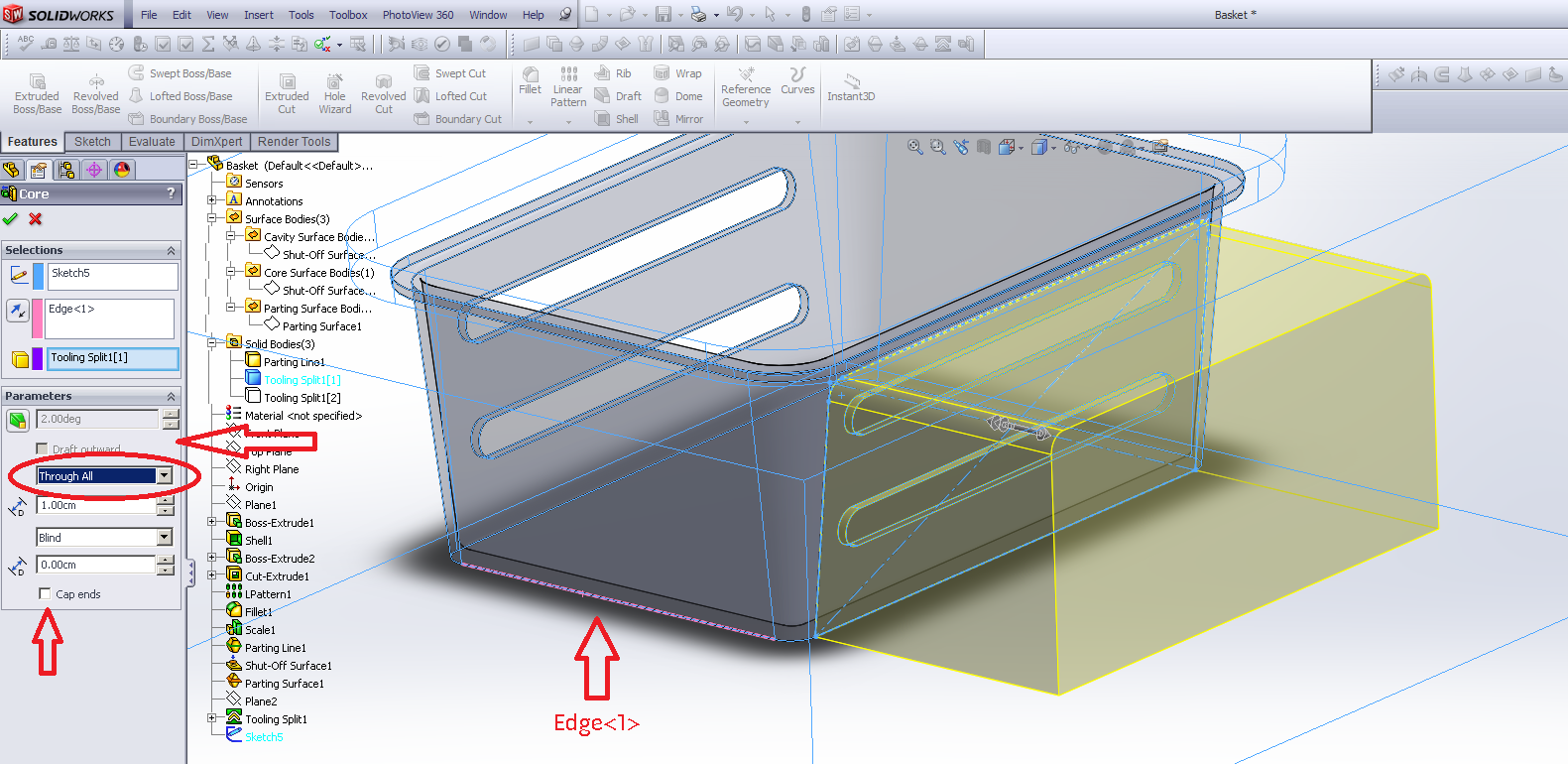This screenshot has height=764, width=1568.
Task: Select Sketch5 at bottom of feature tree
Action: (255, 737)
